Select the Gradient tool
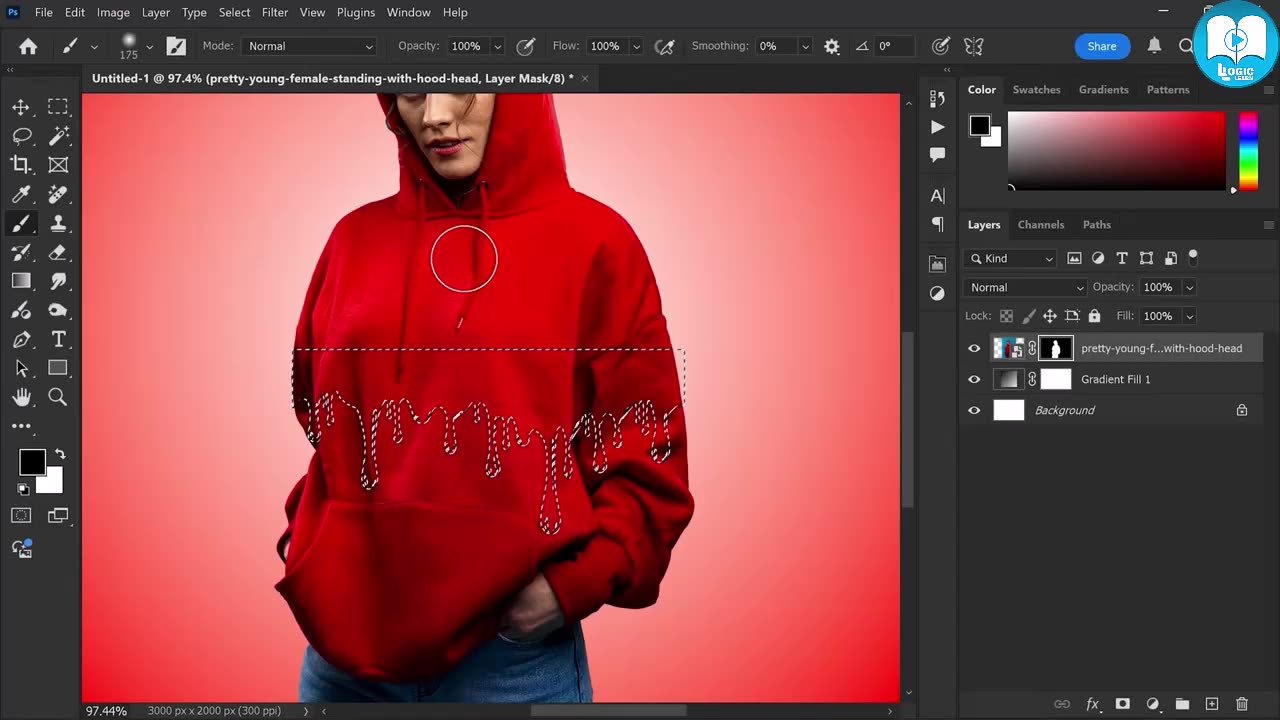Screen dimensions: 1280x720 point(21,281)
